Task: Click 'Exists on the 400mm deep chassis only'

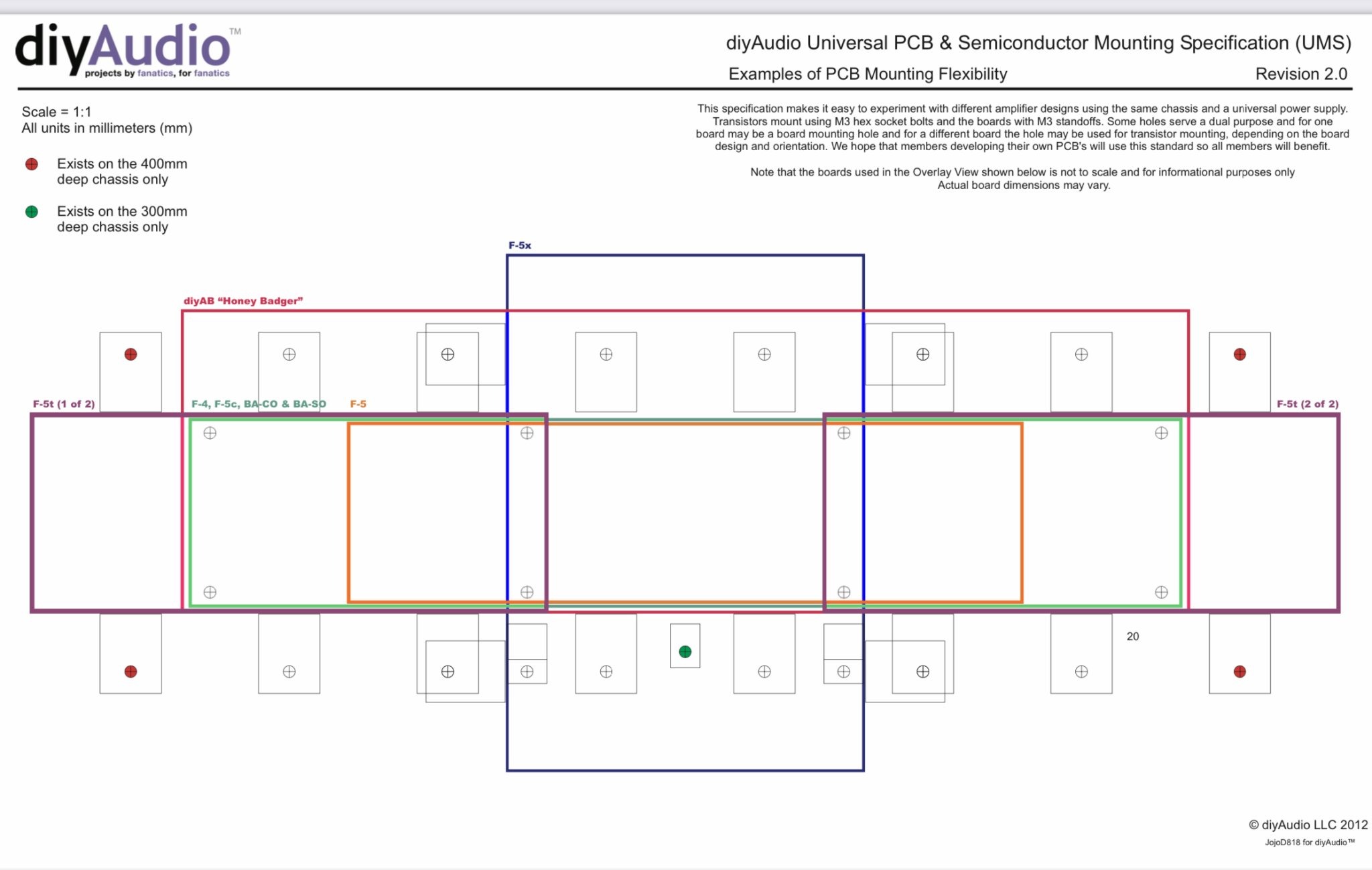Action: 122,172
